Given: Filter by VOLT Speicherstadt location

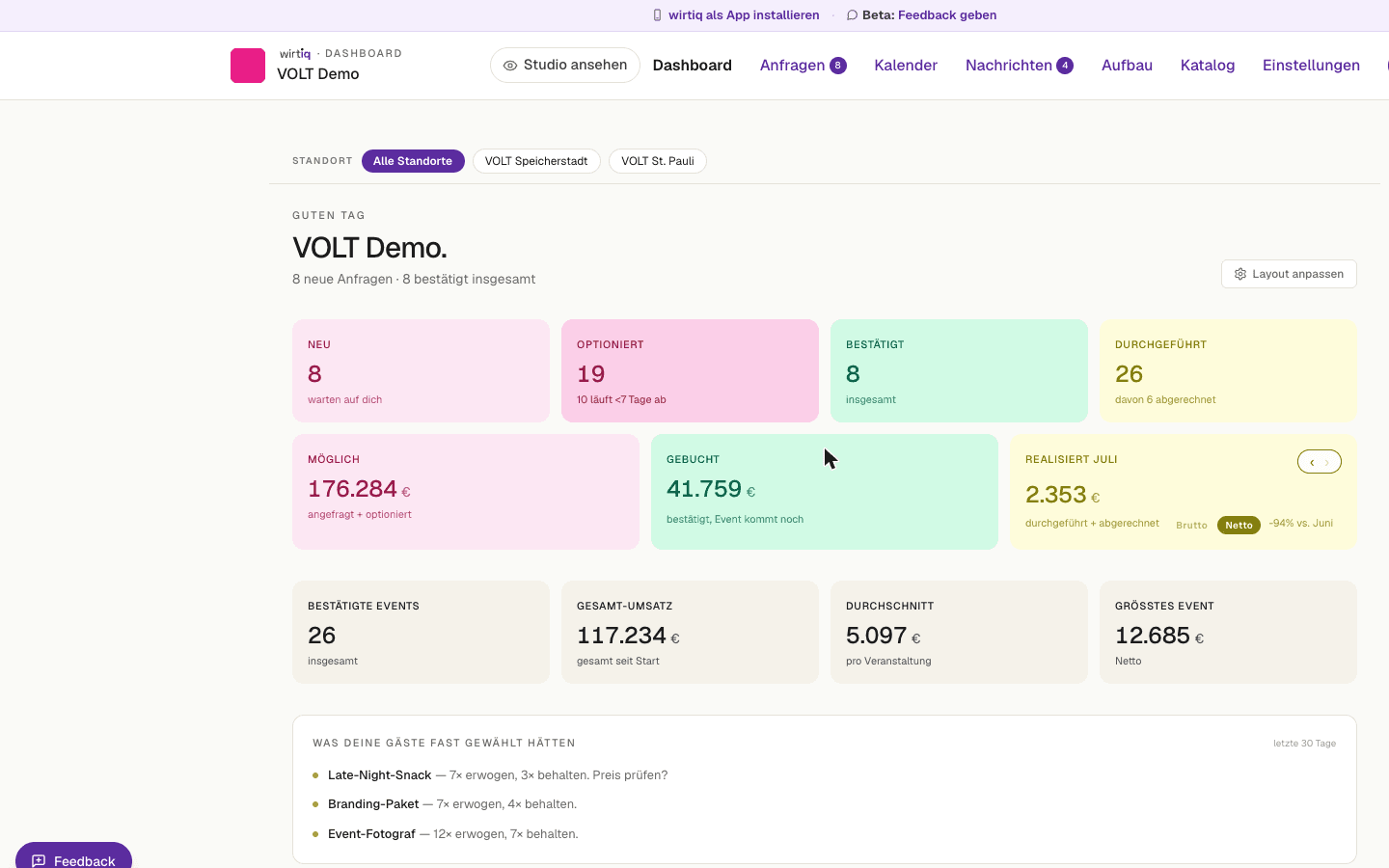Looking at the screenshot, I should pyautogui.click(x=536, y=161).
